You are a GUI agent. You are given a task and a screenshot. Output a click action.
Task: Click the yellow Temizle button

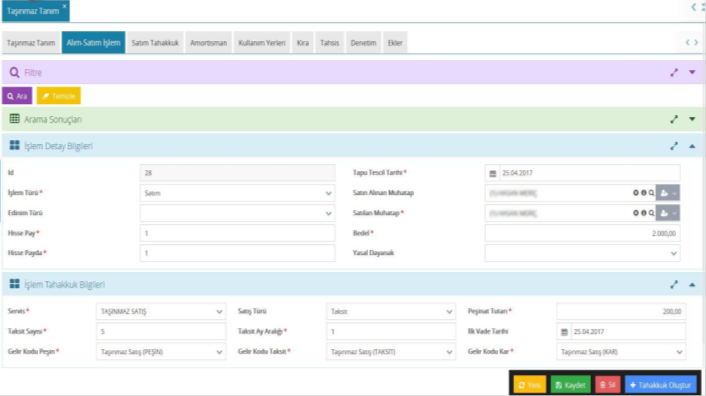(x=59, y=96)
